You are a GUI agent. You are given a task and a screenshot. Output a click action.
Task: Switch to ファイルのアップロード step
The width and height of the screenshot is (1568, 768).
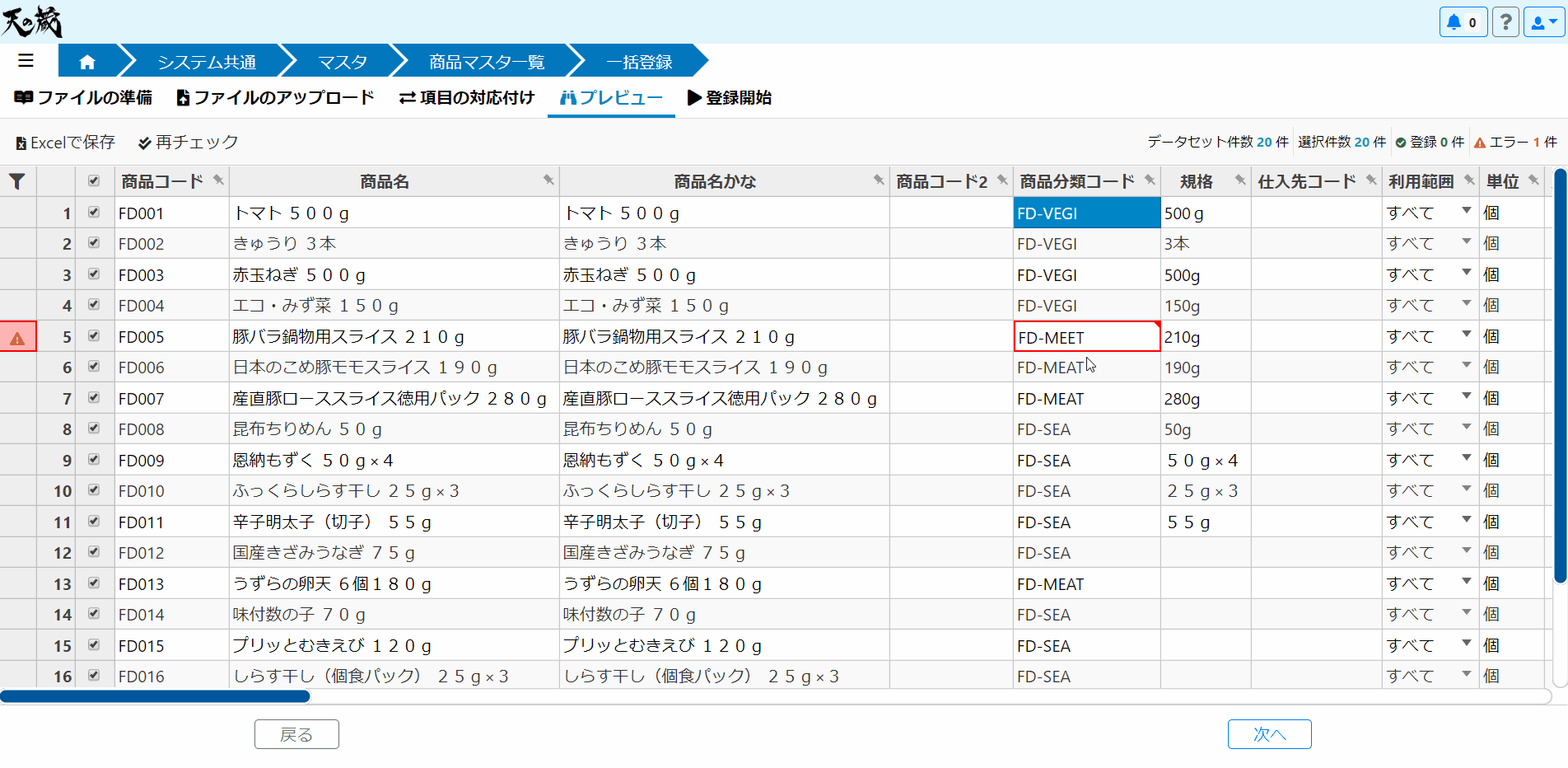(276, 98)
